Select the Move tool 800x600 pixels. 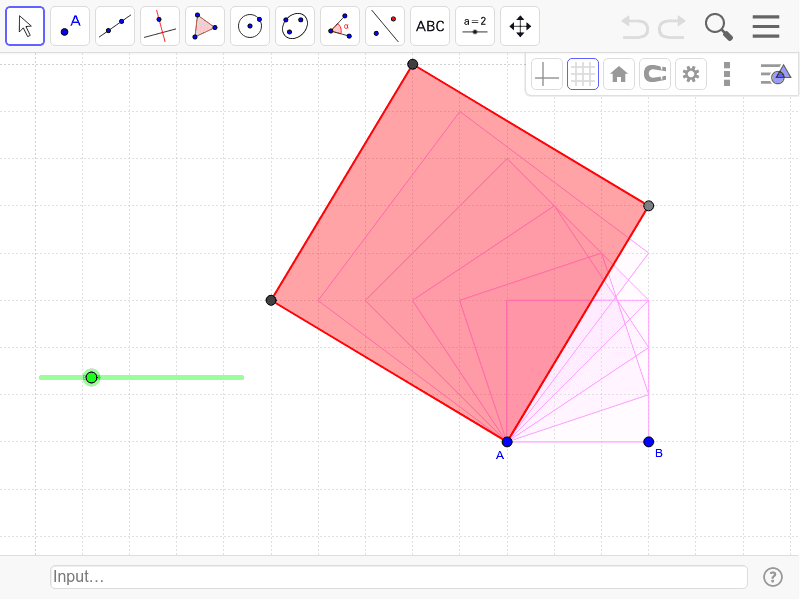point(24,26)
